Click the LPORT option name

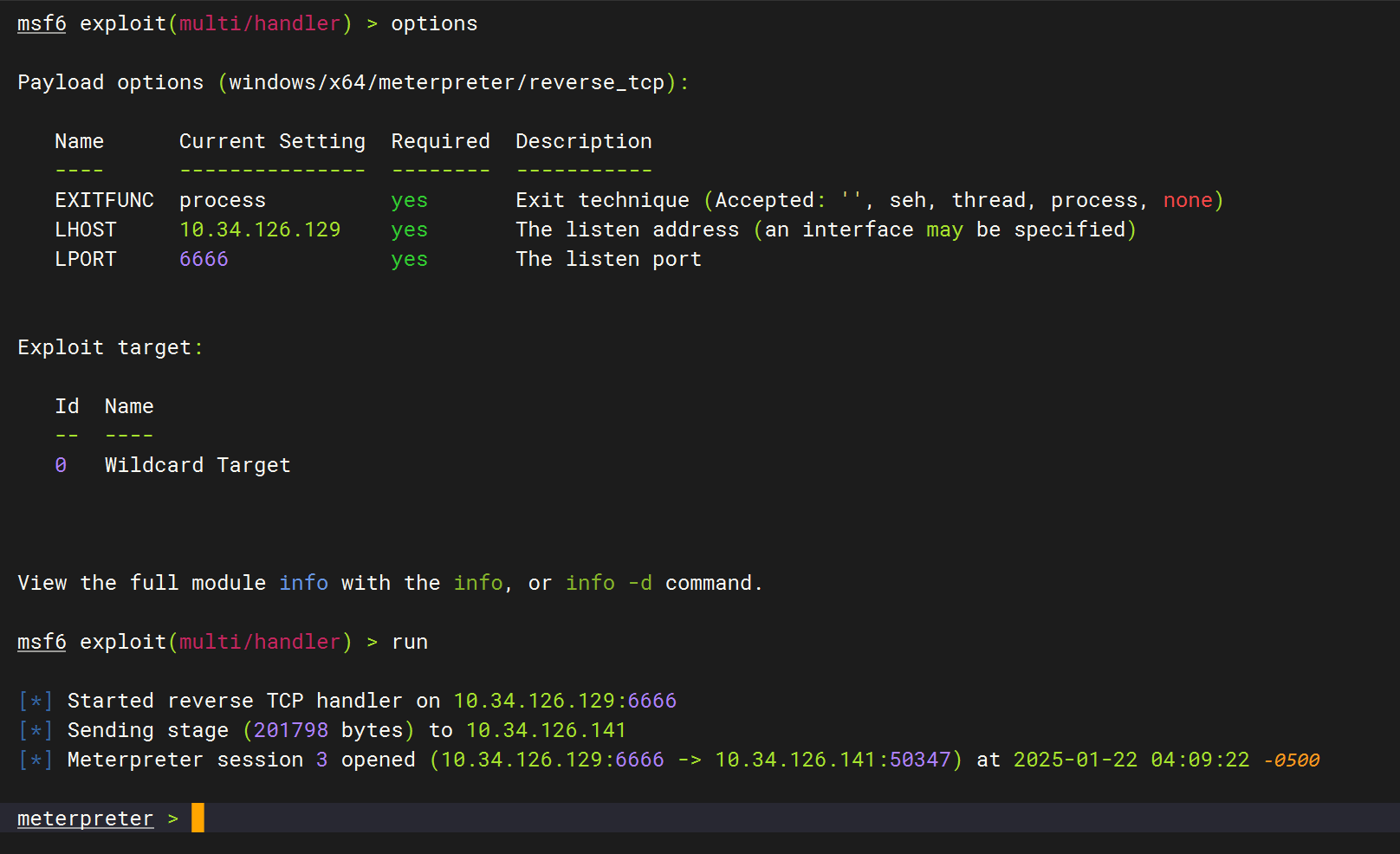click(x=86, y=259)
